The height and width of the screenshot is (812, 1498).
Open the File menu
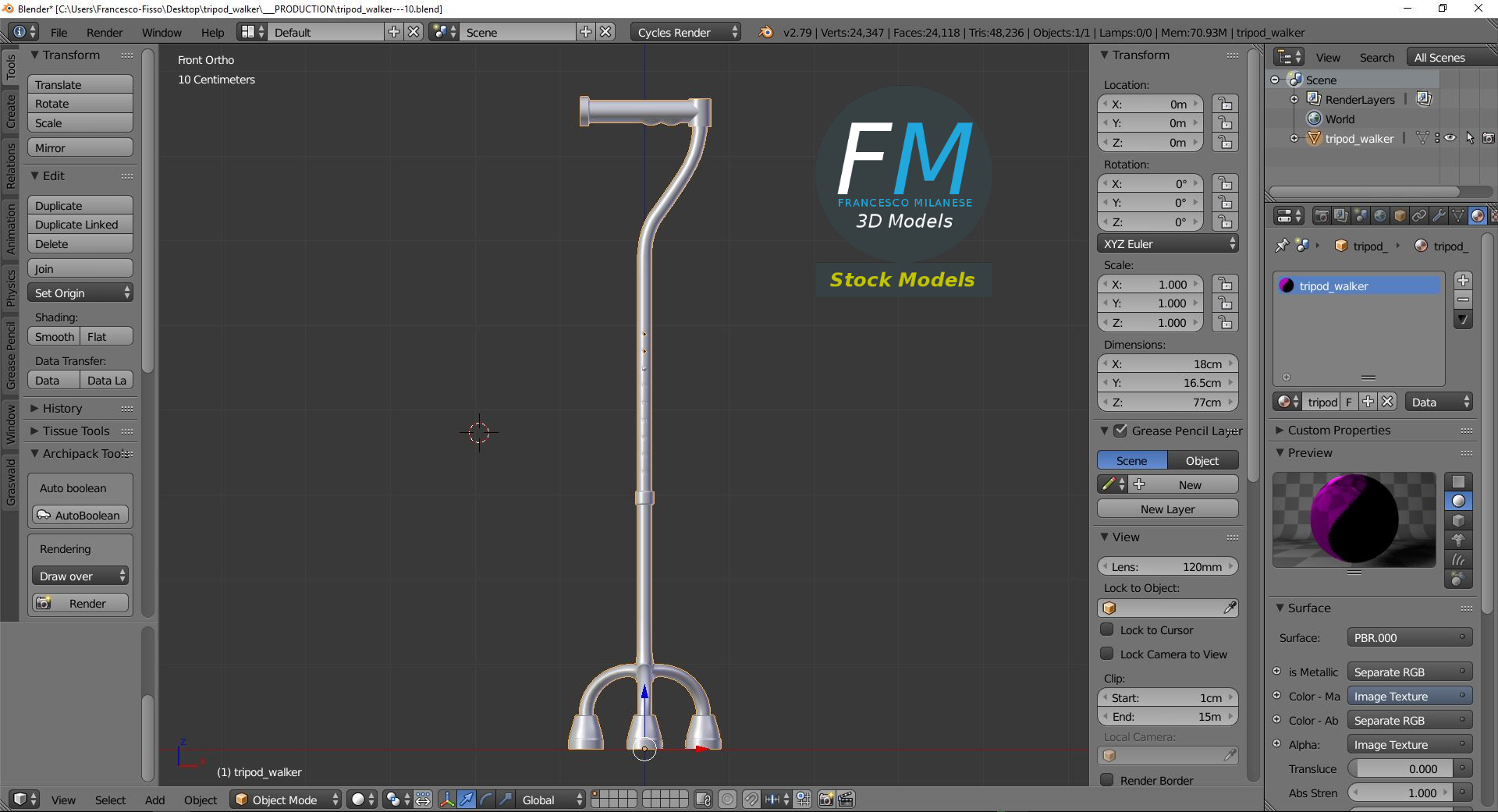pyautogui.click(x=59, y=32)
